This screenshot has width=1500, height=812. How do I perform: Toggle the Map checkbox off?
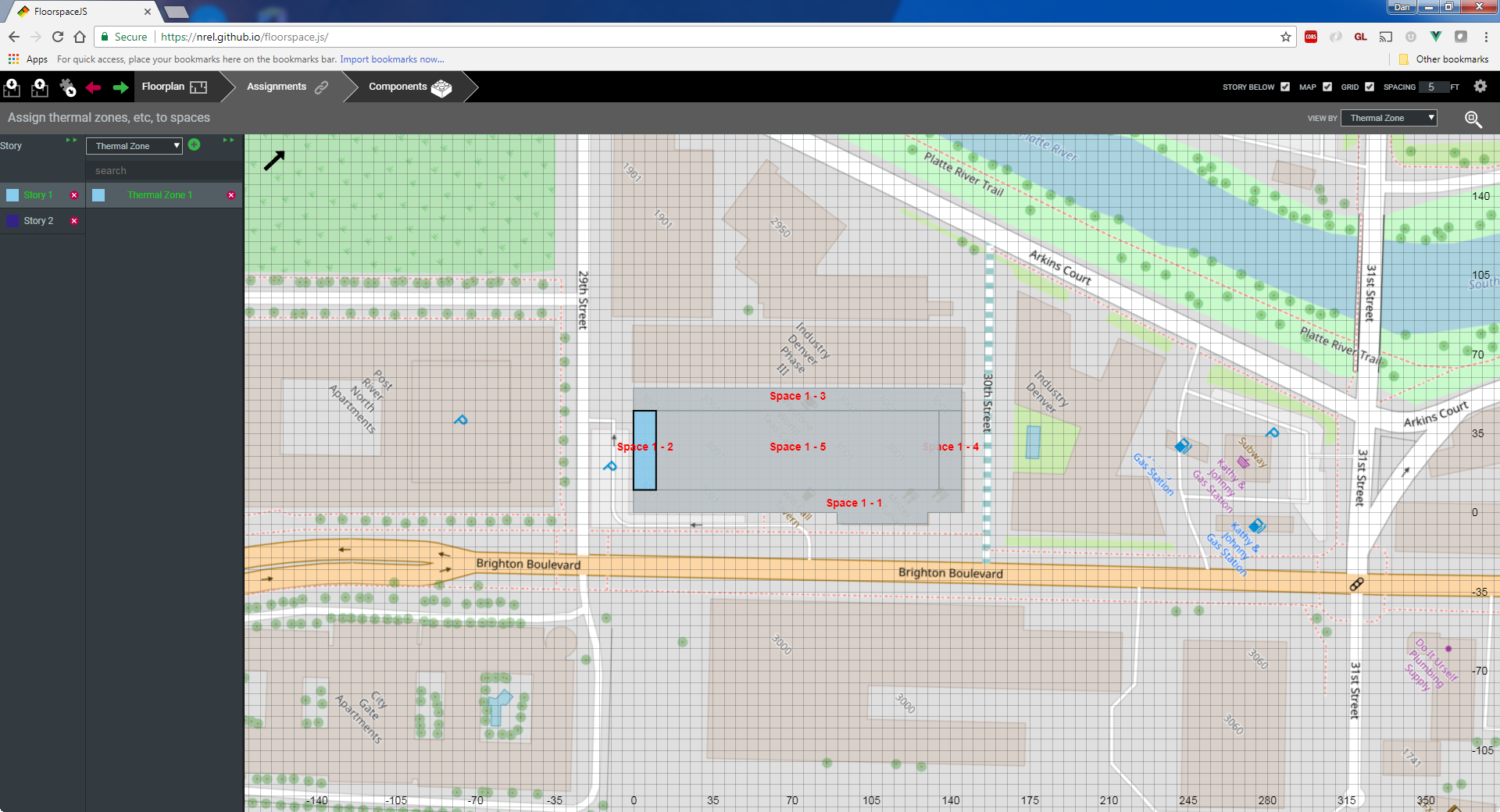coord(1327,87)
